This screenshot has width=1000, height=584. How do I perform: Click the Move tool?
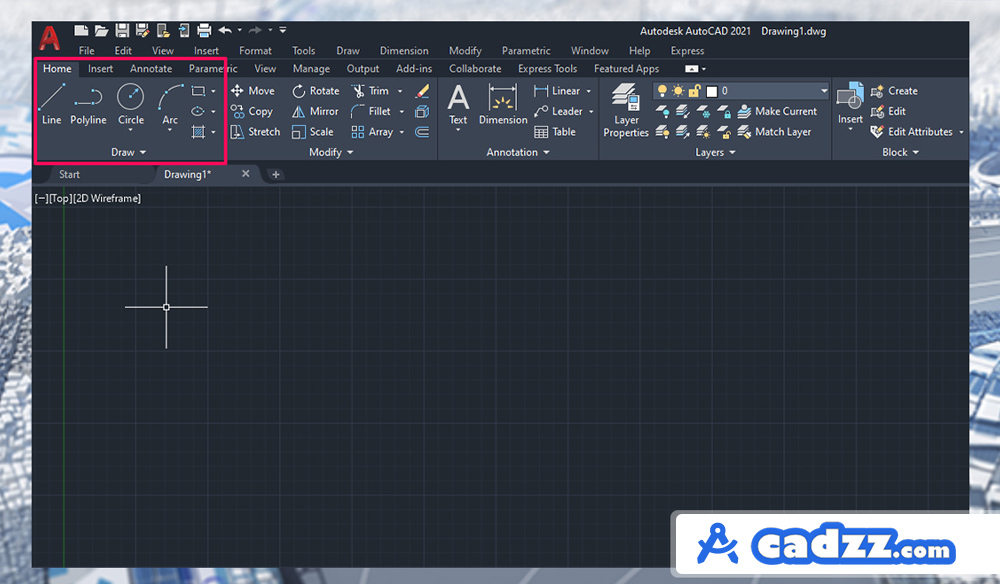pyautogui.click(x=253, y=91)
